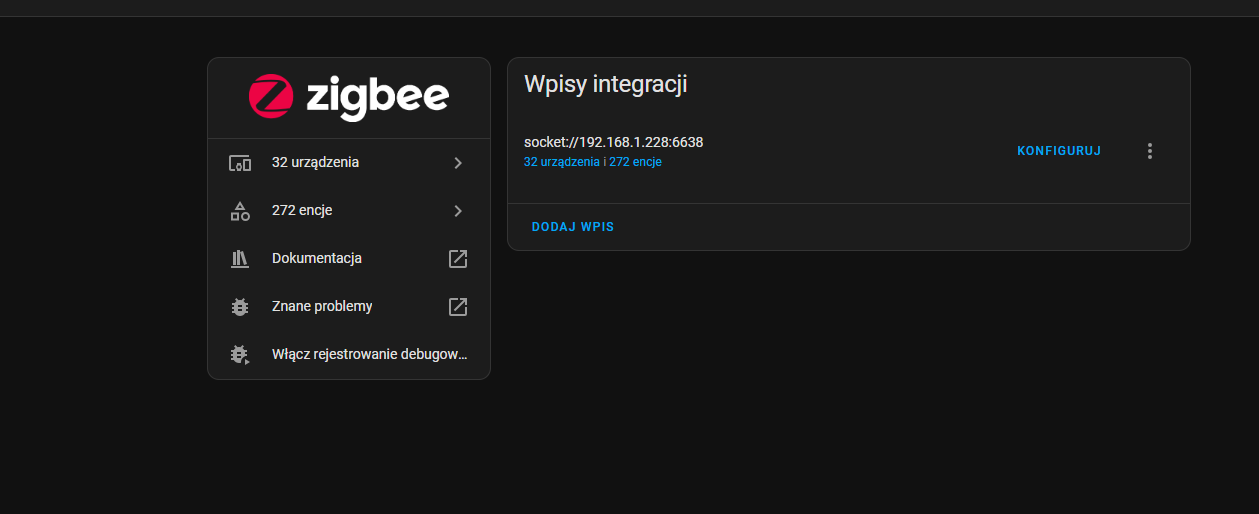The width and height of the screenshot is (1259, 514).
Task: Open the Dokumentacja menu entry
Action: point(349,259)
